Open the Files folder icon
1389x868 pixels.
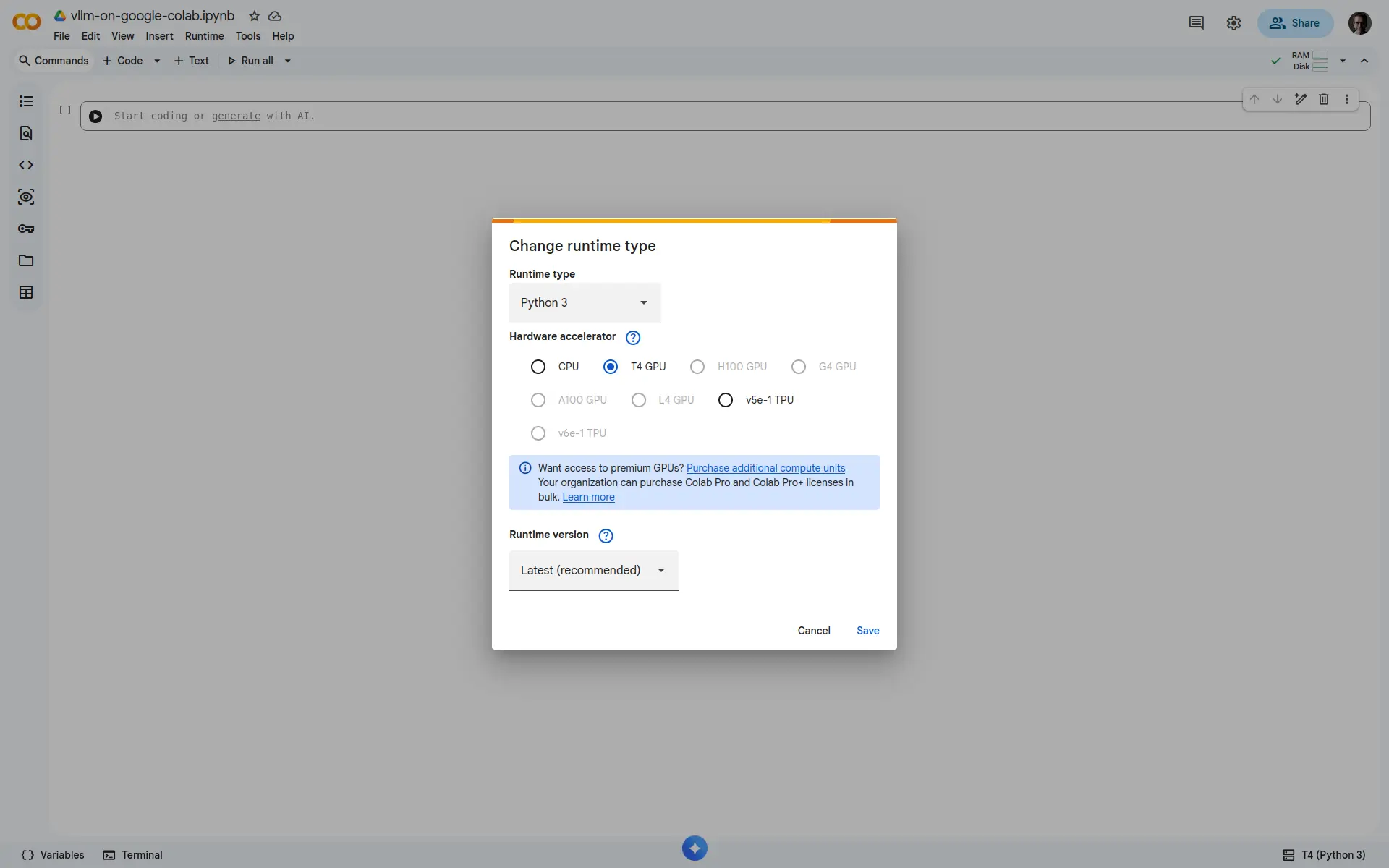(x=26, y=260)
